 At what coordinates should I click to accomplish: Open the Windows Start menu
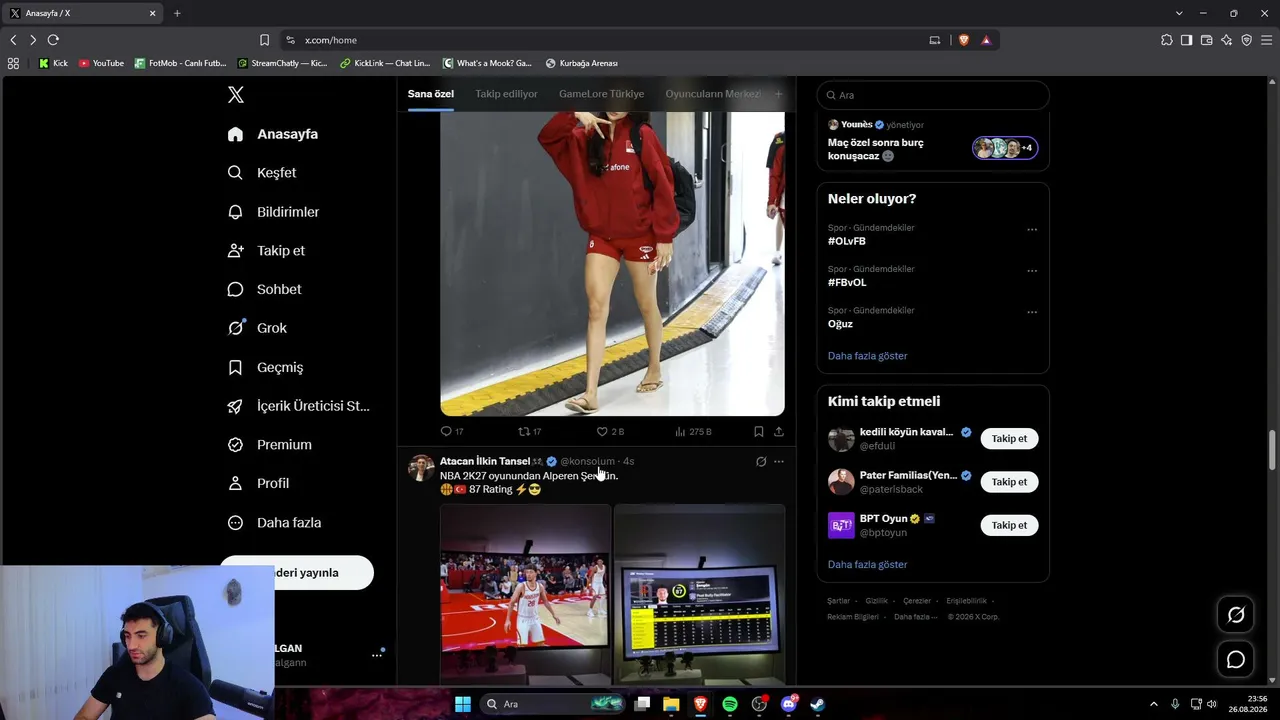[463, 704]
